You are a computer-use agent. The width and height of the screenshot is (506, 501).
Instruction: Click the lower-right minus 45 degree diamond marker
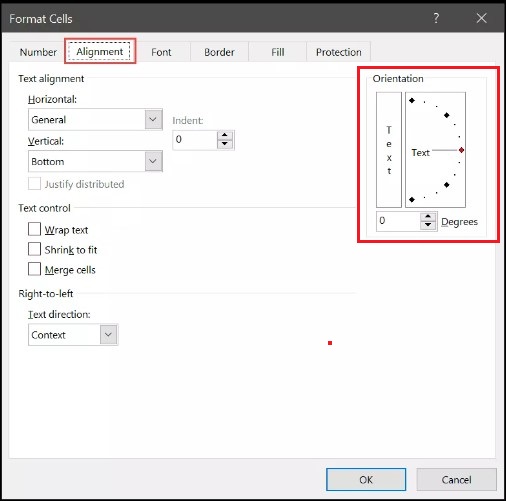[x=447, y=185]
